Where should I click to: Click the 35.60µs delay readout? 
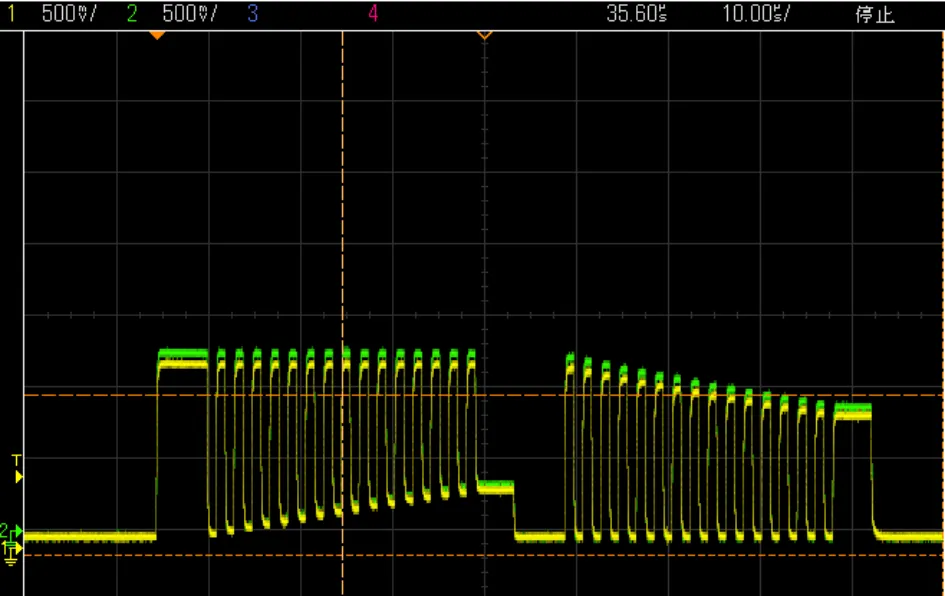pos(636,14)
